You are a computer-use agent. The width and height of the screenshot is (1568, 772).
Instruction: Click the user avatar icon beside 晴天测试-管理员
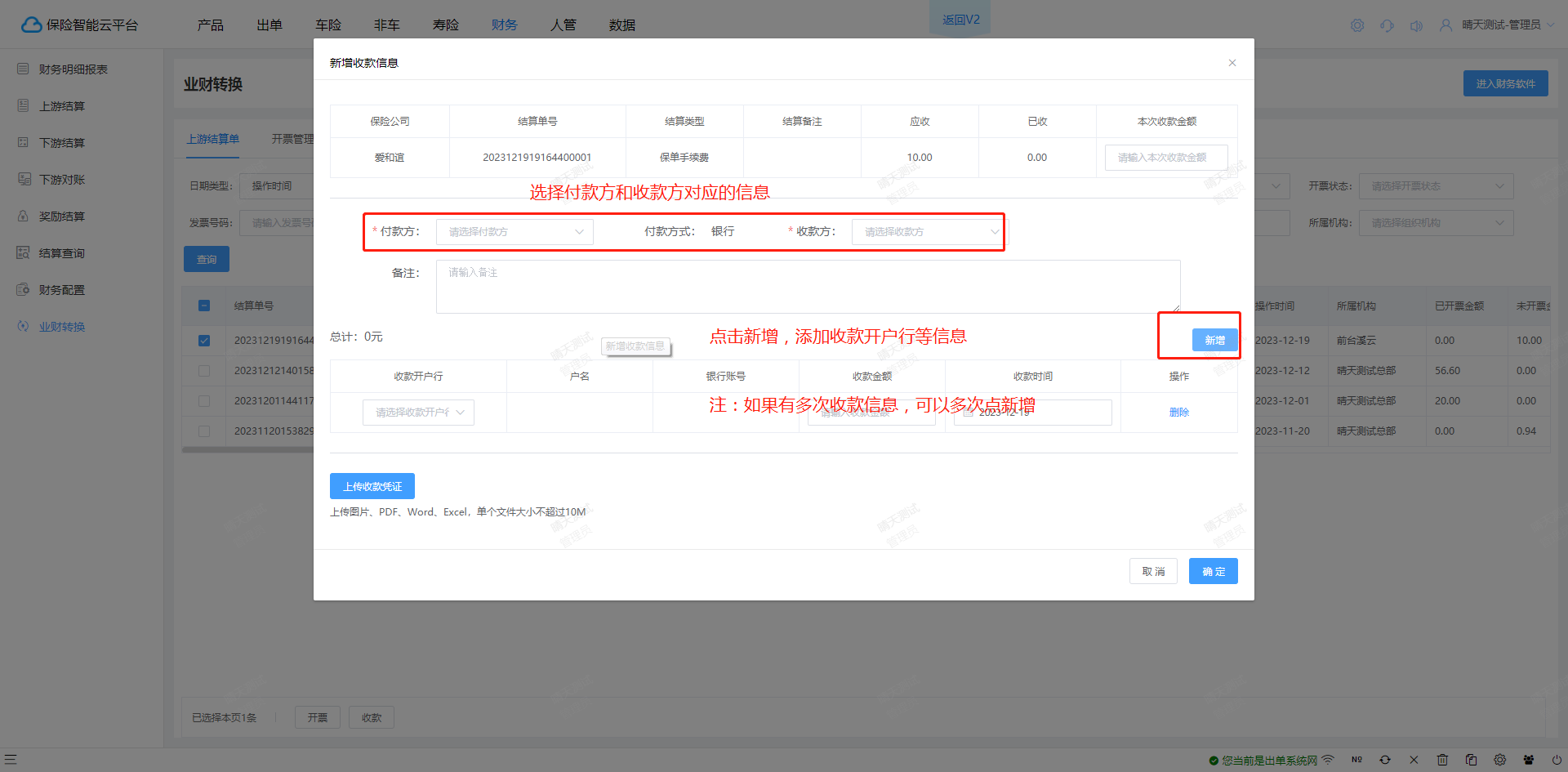click(x=1445, y=25)
